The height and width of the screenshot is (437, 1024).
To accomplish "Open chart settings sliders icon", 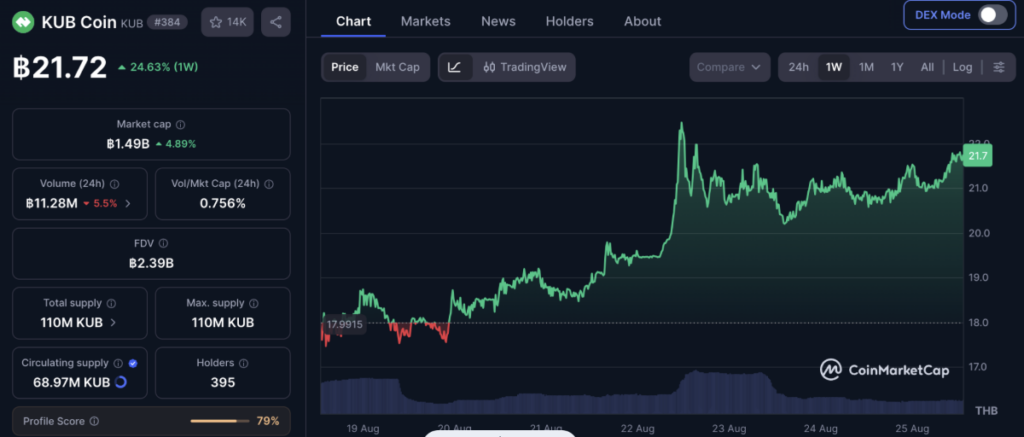I will tap(999, 67).
